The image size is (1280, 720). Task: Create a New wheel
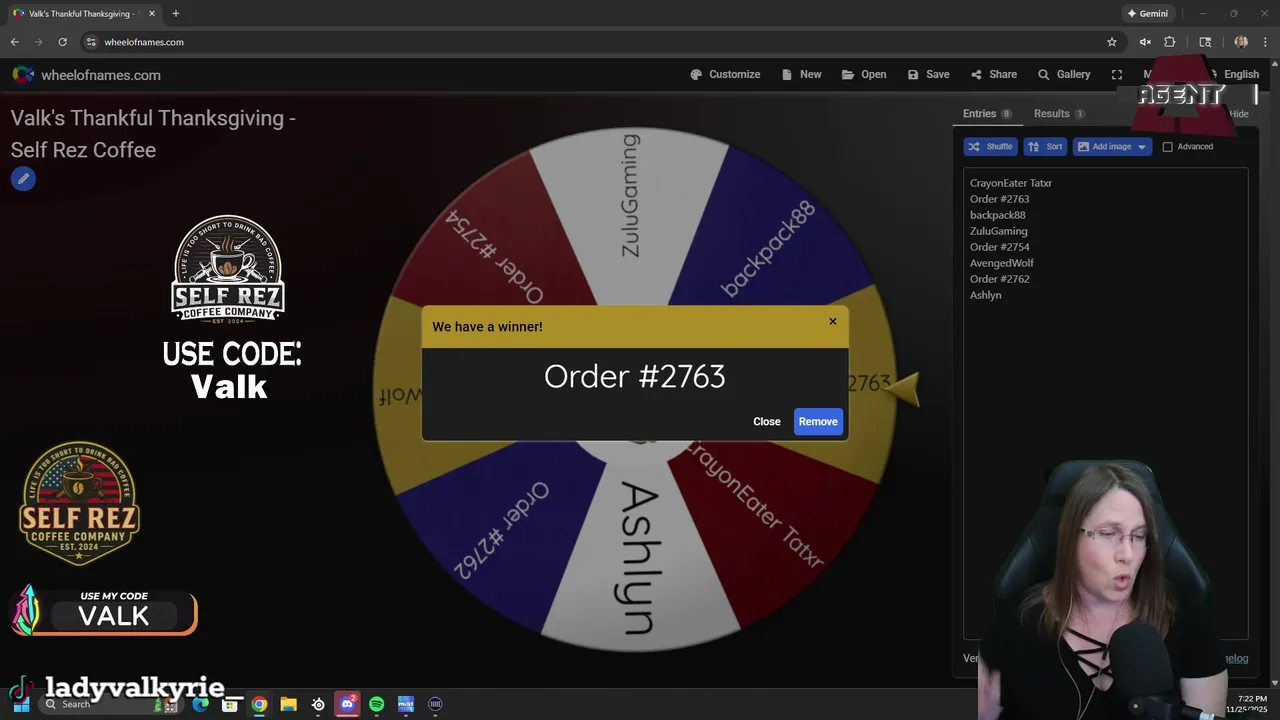pyautogui.click(x=801, y=74)
